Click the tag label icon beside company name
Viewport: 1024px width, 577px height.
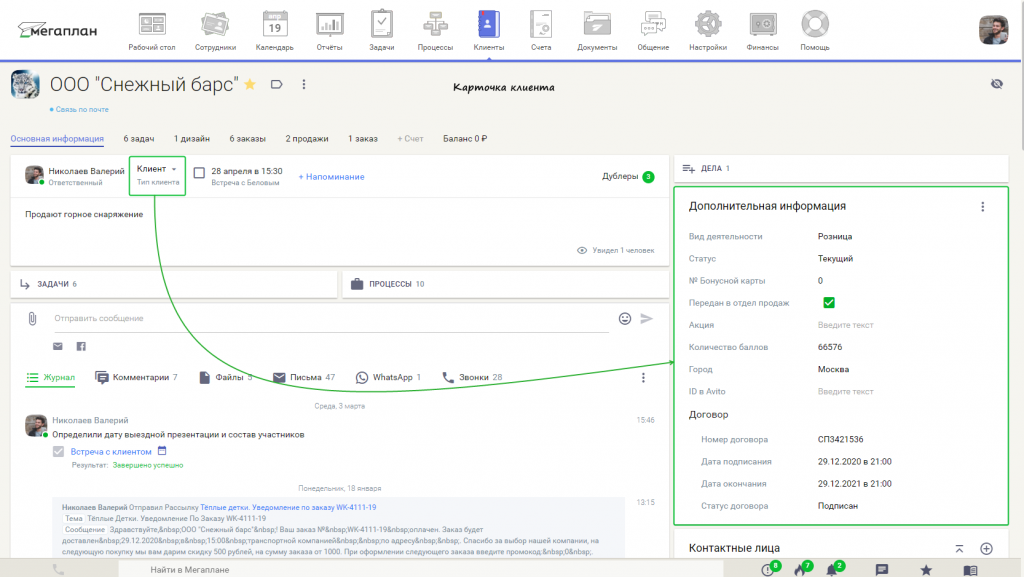pyautogui.click(x=276, y=84)
